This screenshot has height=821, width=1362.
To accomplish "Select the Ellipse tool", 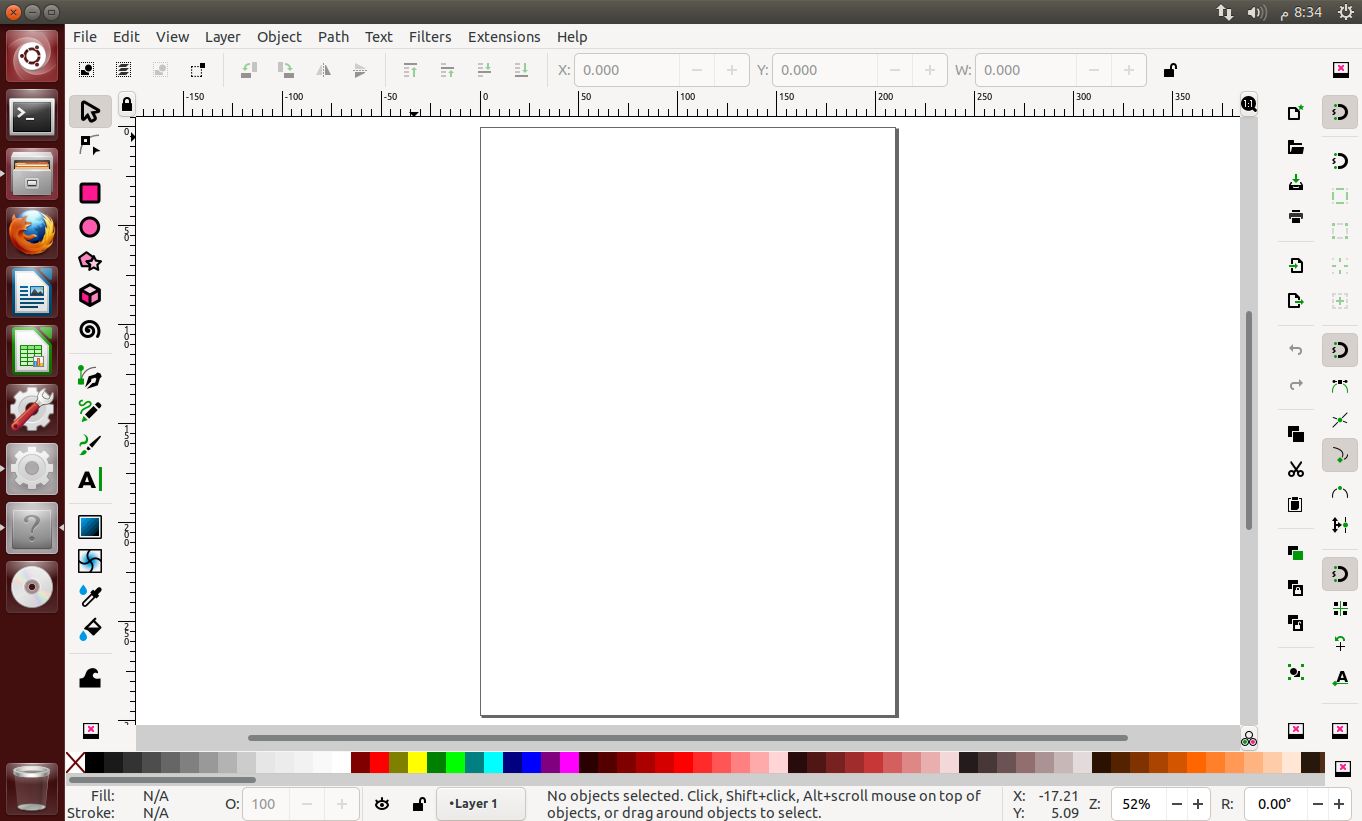I will click(90, 227).
